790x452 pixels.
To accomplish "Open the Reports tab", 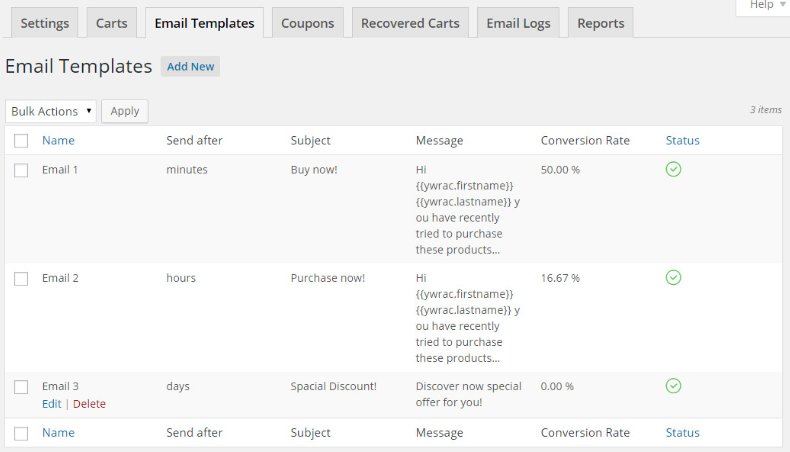I will [601, 23].
